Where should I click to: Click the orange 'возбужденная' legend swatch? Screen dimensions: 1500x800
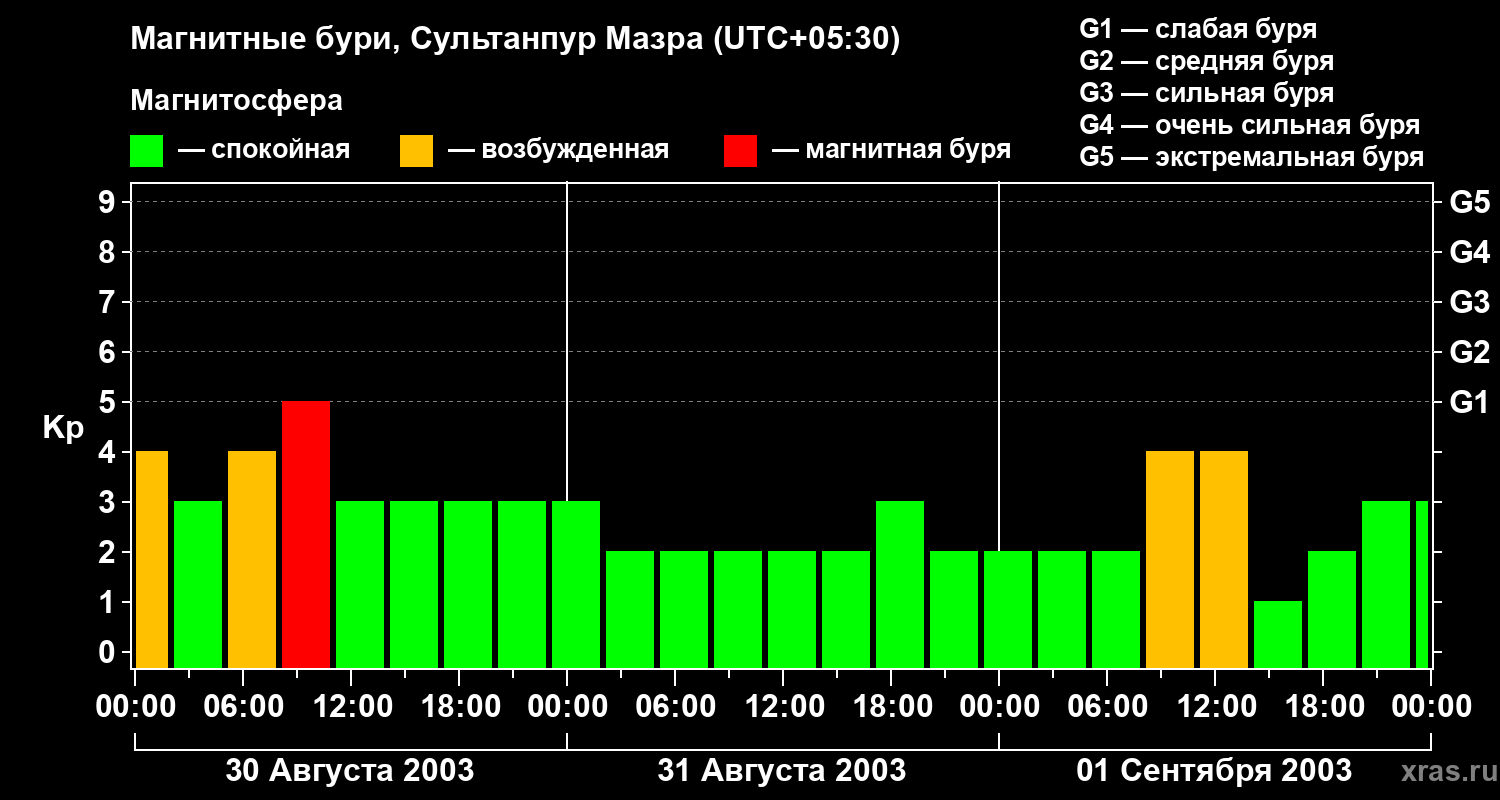tap(416, 151)
